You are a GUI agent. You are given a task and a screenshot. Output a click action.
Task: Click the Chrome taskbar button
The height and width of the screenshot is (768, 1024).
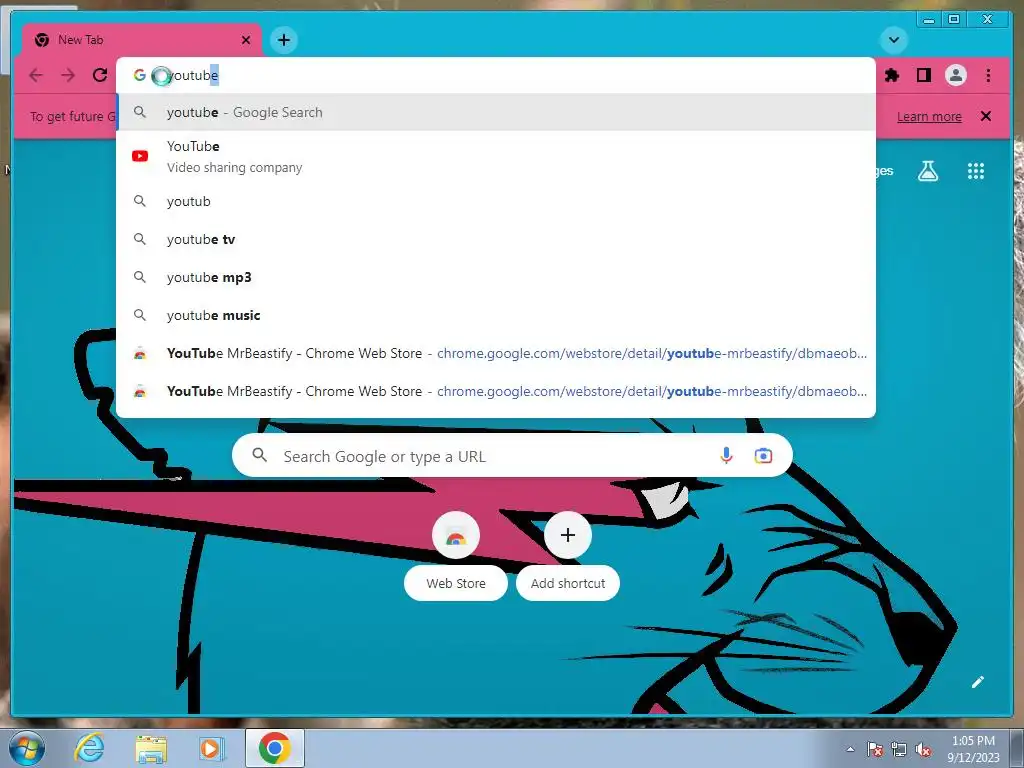(275, 748)
